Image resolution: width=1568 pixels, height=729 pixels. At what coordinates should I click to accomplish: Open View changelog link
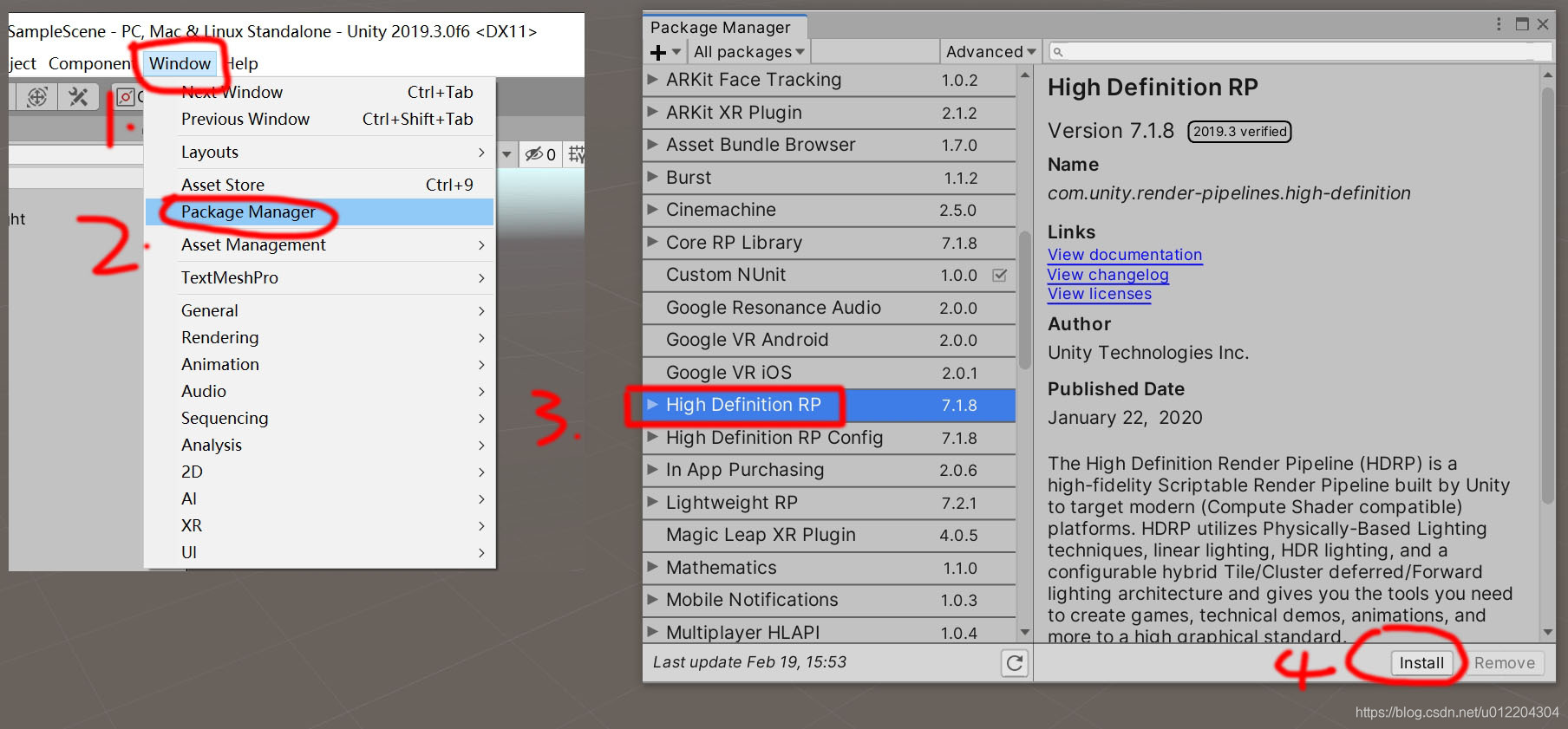[1107, 275]
